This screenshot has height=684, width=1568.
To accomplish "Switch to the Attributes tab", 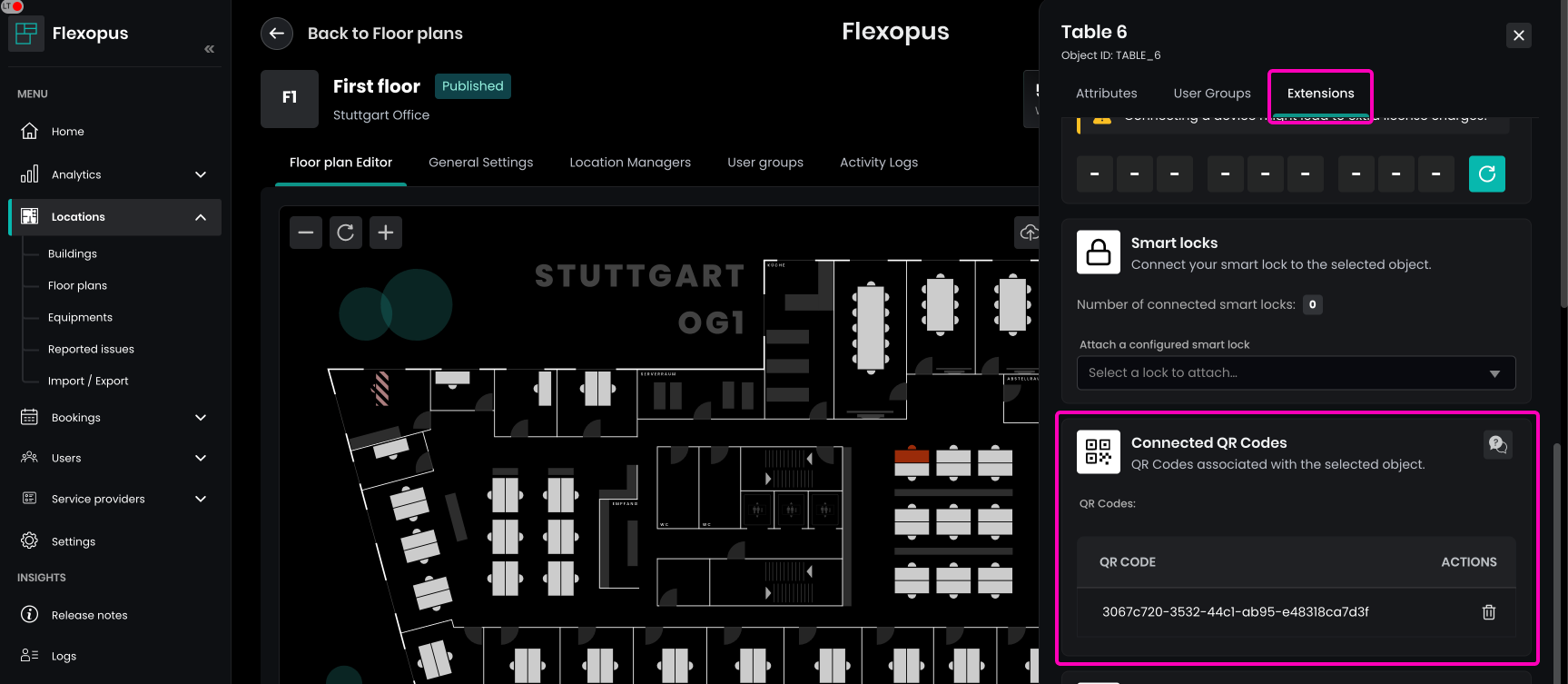I will click(1106, 94).
